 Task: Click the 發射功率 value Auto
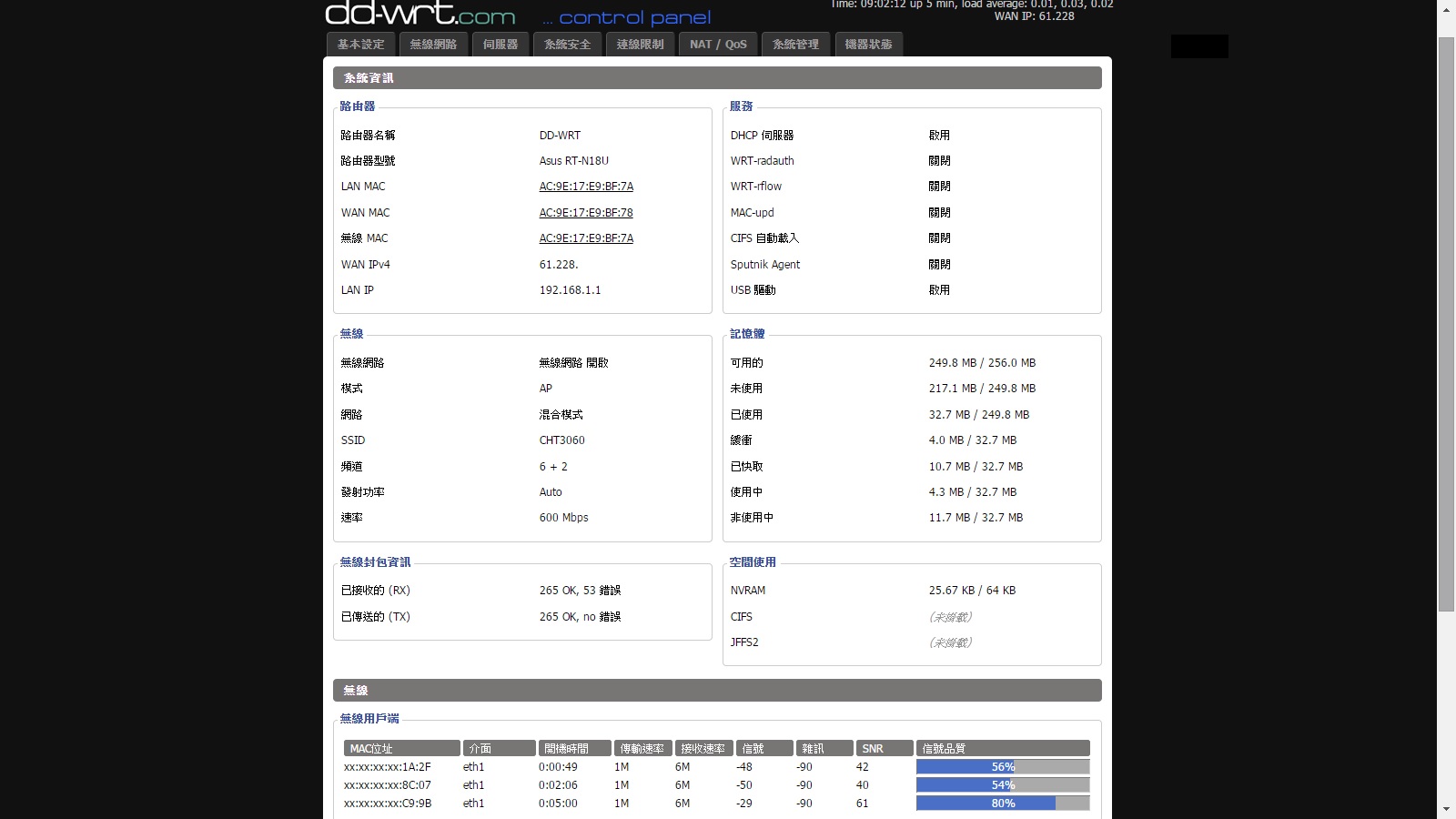pos(551,492)
